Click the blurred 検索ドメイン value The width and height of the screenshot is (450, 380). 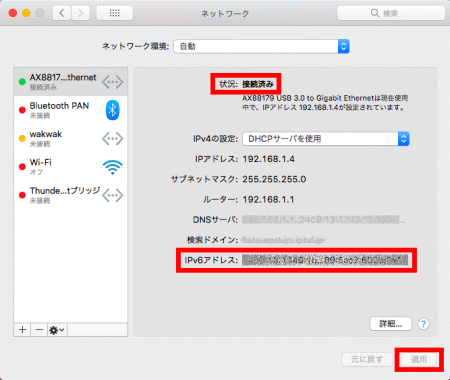click(283, 240)
